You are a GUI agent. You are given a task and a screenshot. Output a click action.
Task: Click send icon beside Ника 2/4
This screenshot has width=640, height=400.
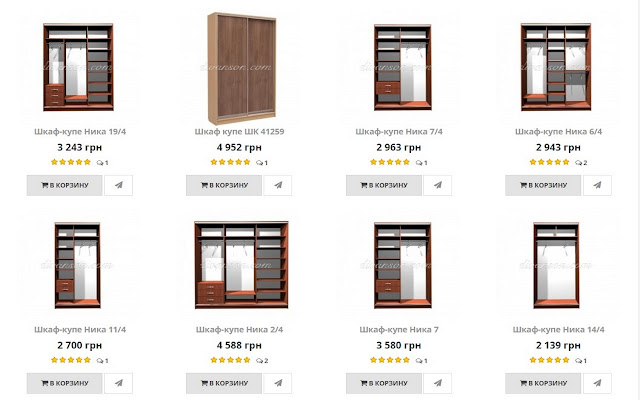tap(277, 383)
